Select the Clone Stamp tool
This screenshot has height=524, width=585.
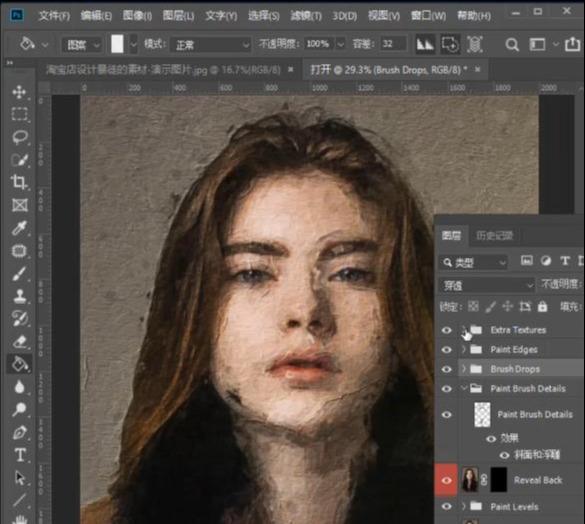pyautogui.click(x=19, y=296)
